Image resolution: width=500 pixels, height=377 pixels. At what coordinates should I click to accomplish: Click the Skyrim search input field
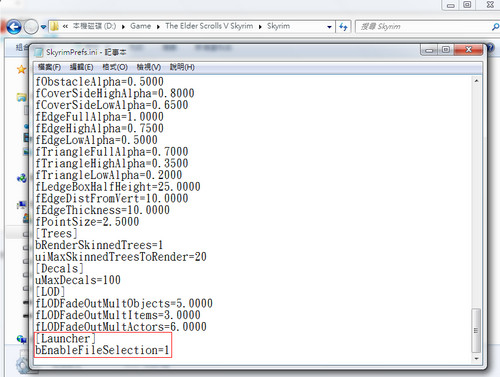[x=423, y=27]
